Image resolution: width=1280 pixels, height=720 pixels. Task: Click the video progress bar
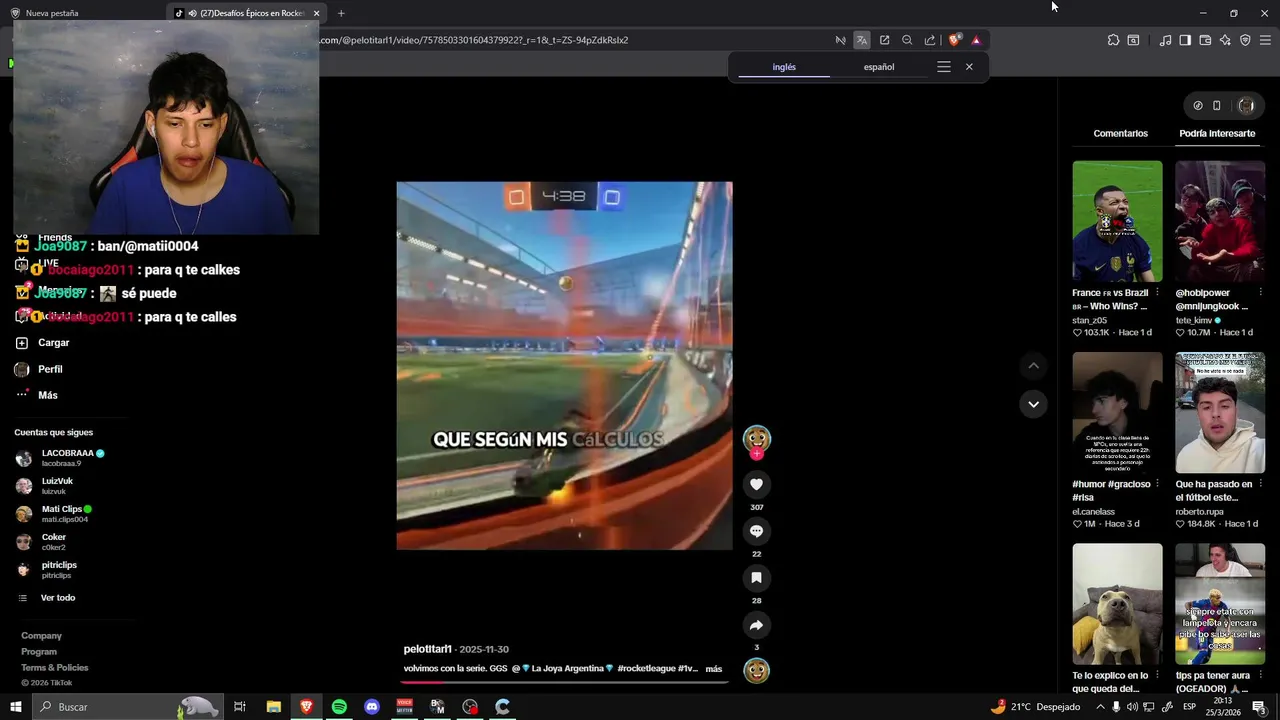click(x=565, y=682)
